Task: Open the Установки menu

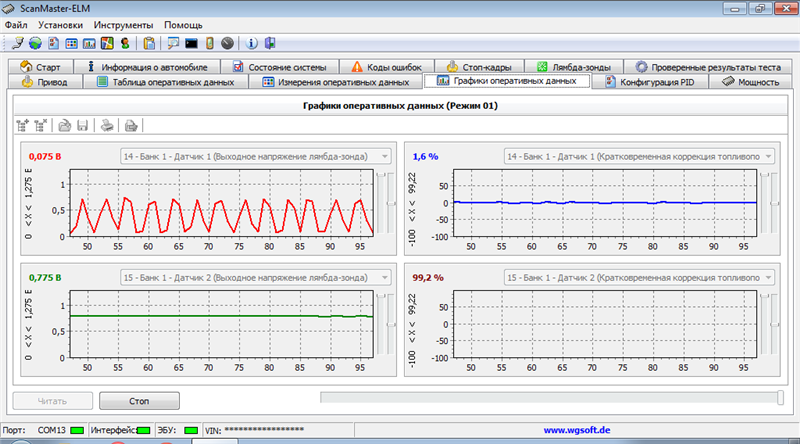Action: tap(60, 25)
